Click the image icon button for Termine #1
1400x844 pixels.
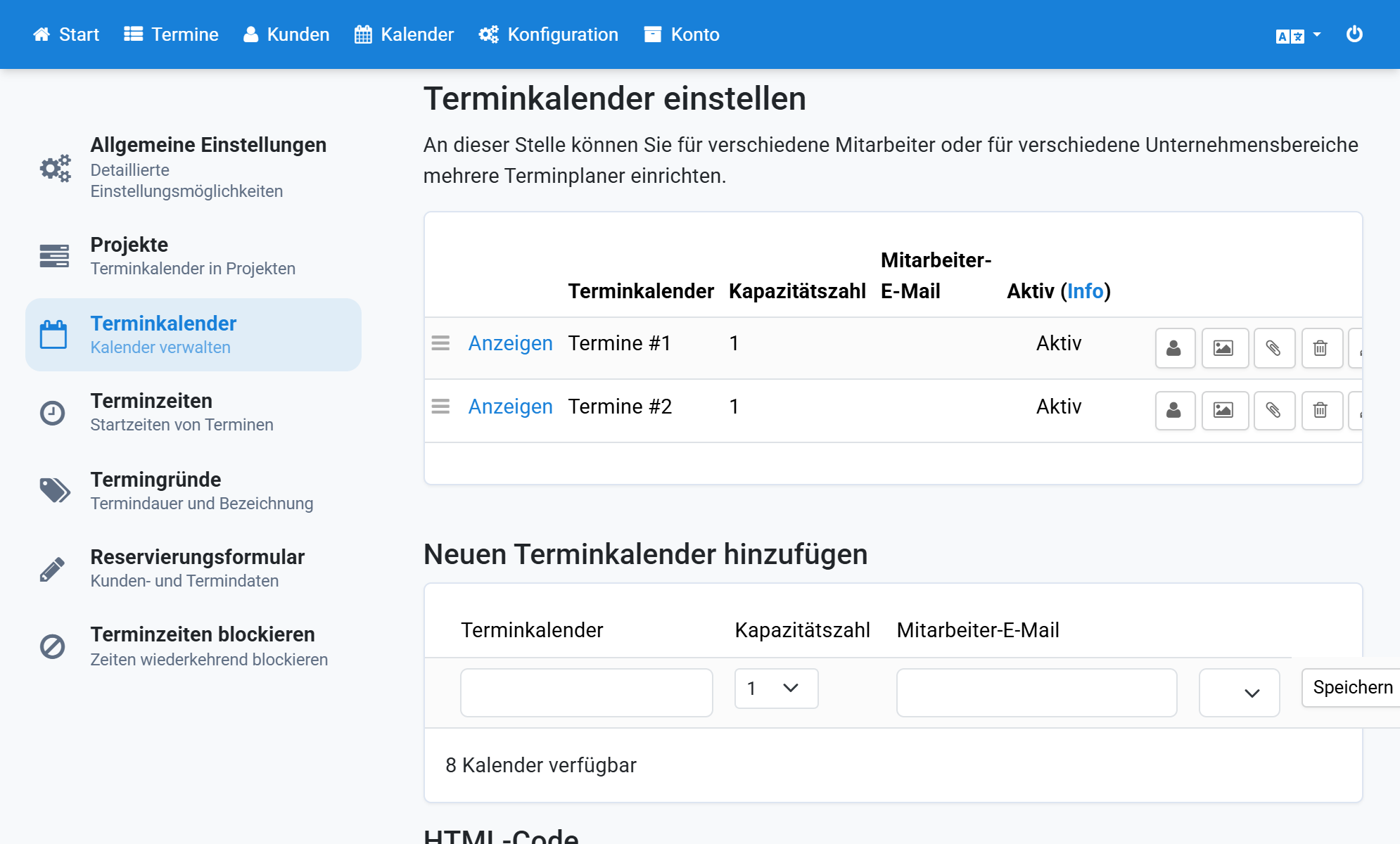point(1225,347)
